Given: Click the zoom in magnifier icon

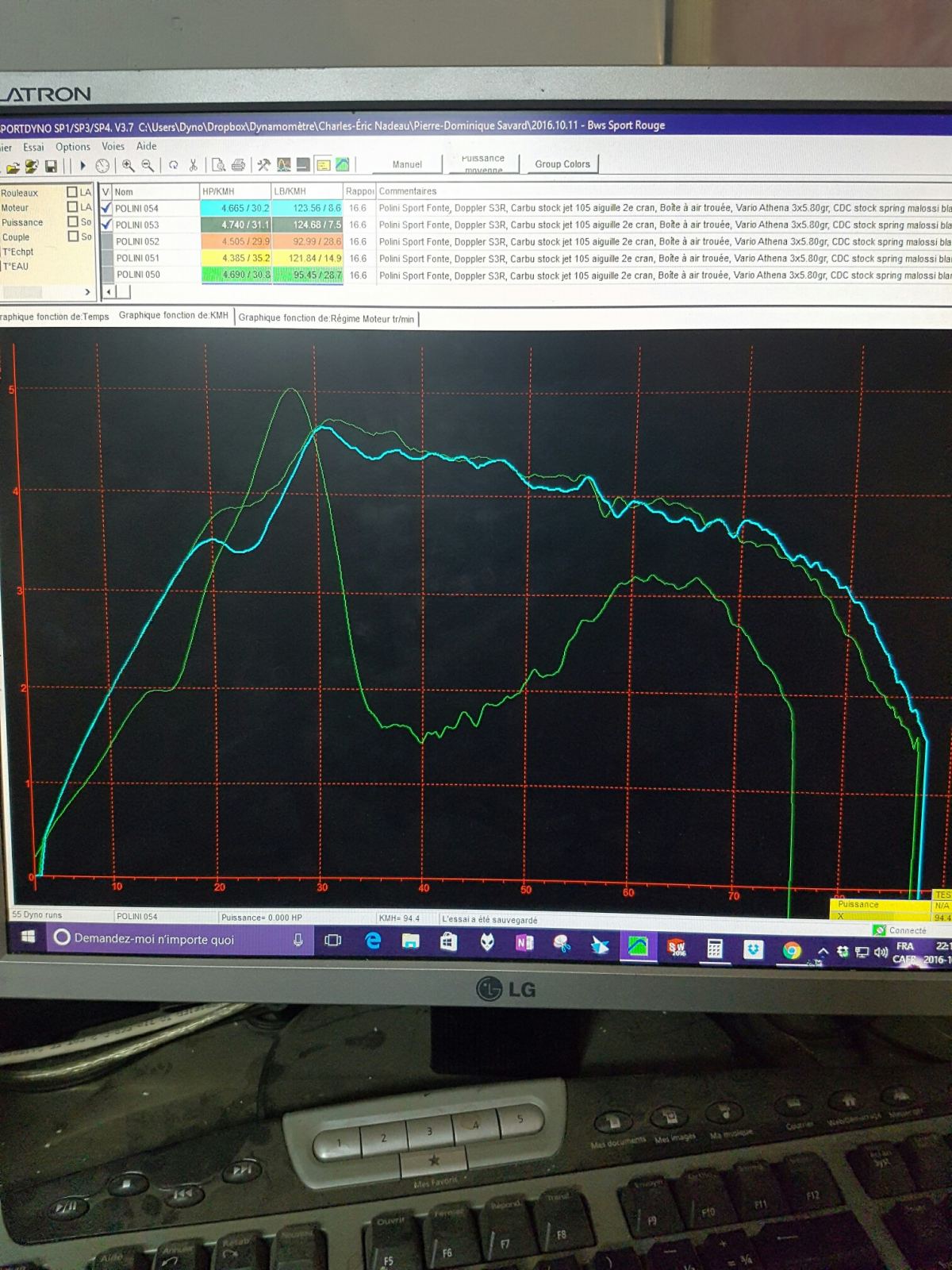Looking at the screenshot, I should 128,165.
